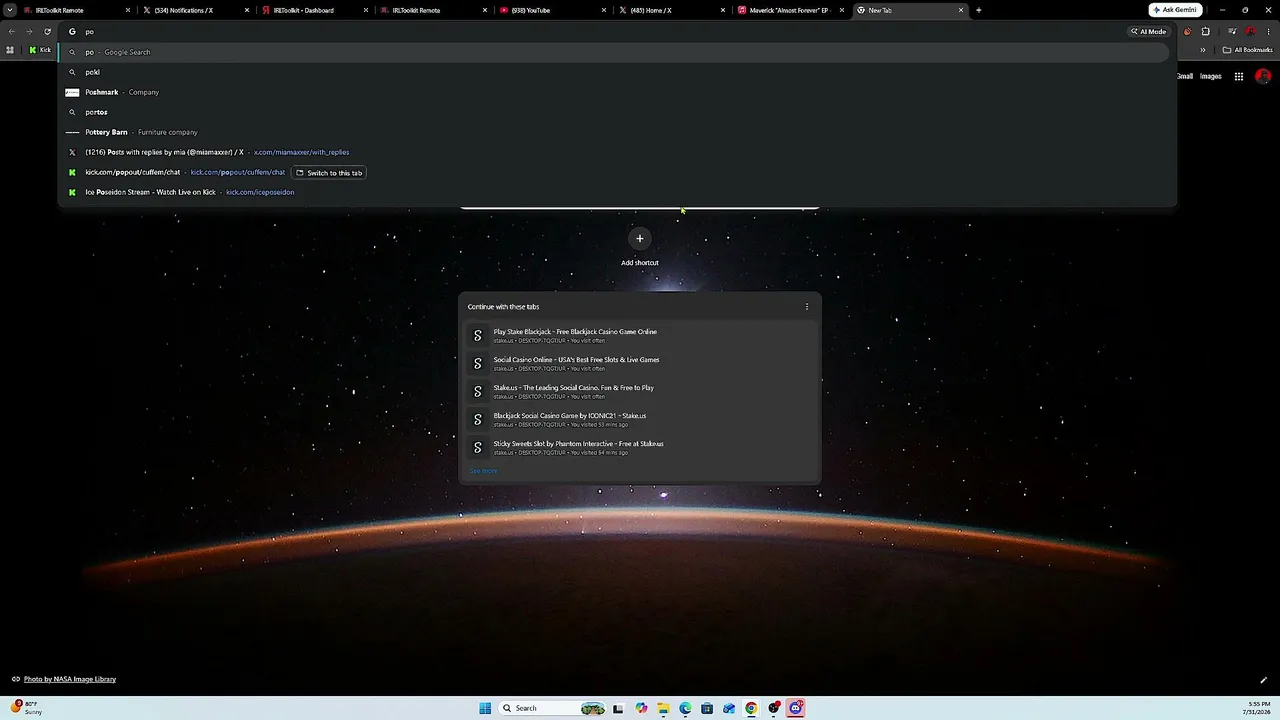The height and width of the screenshot is (720, 1280).
Task: Click the Add shortcut plus button
Action: pos(640,238)
